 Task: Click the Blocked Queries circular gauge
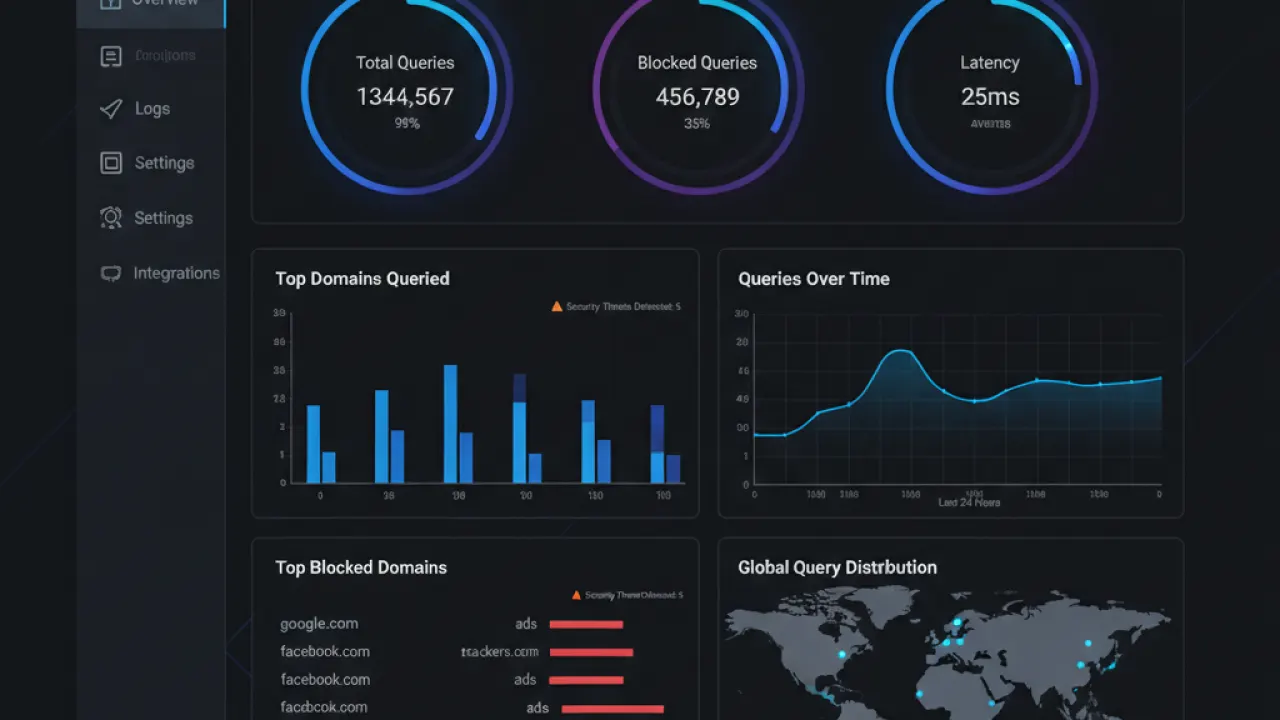coord(698,90)
